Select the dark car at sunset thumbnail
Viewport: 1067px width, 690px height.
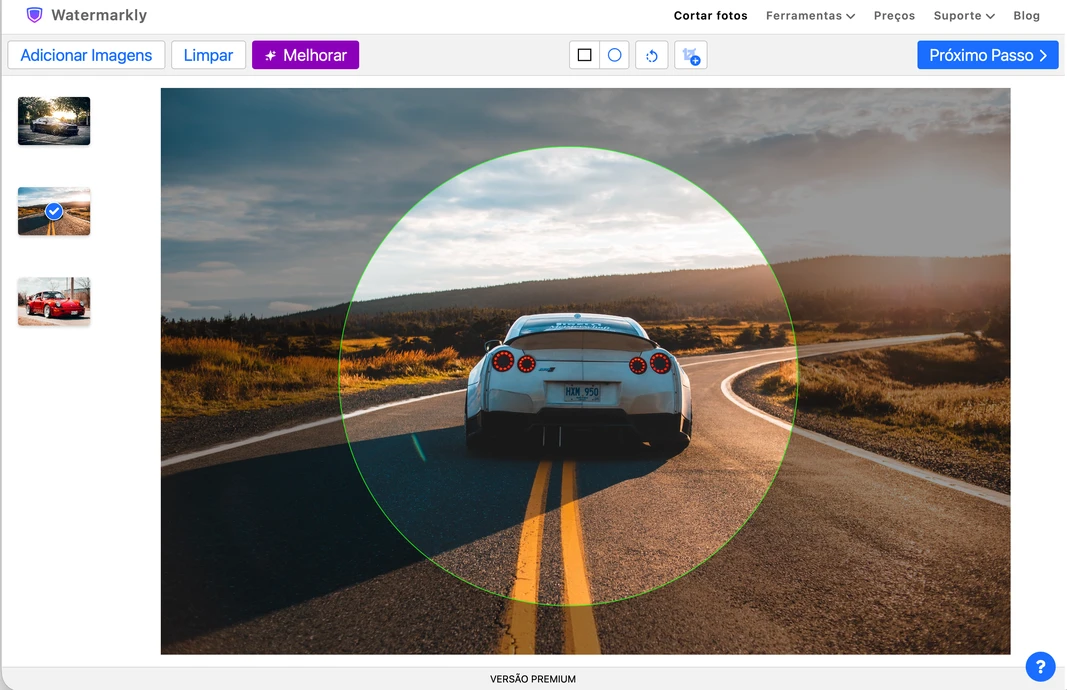54,121
